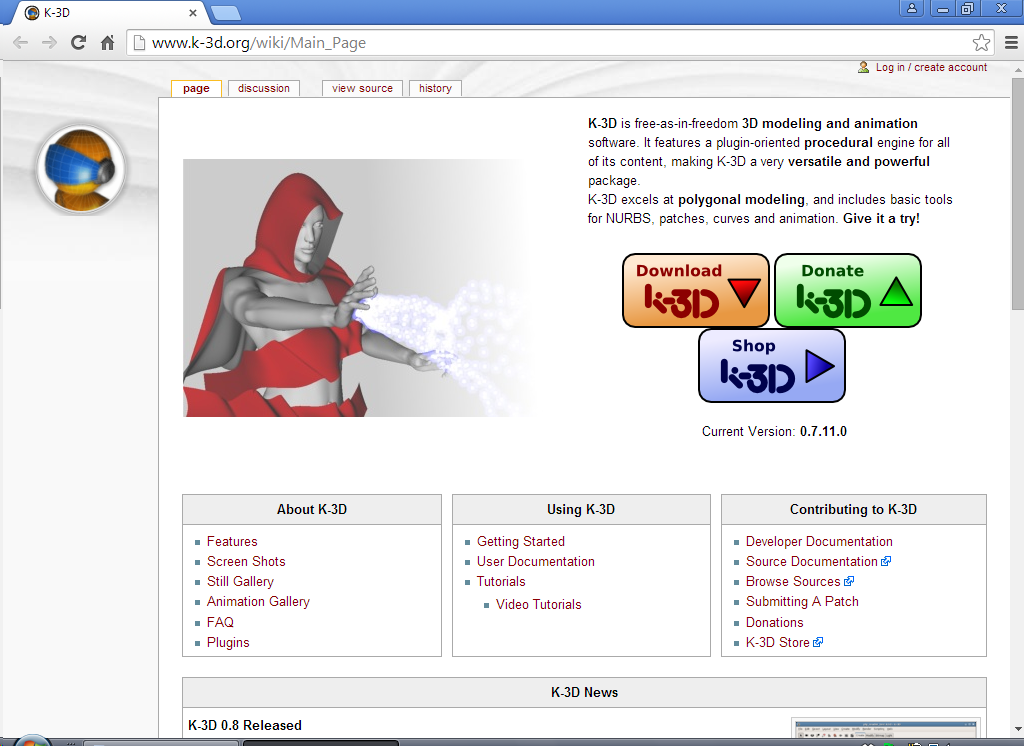Click the Shop K-3D button
Screen dimensions: 1024x746
772,366
